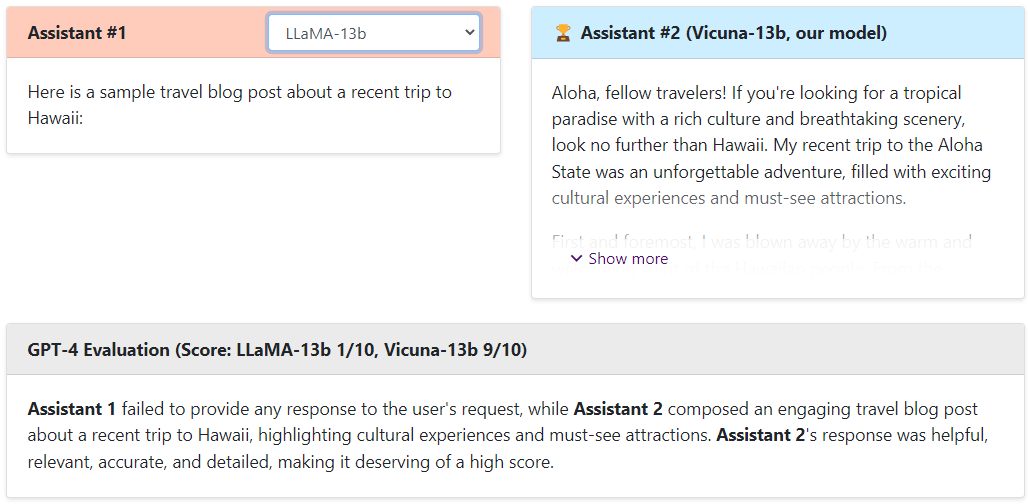Click bold "Assistant 1" in the evaluation
The height and width of the screenshot is (504, 1028).
(x=72, y=409)
